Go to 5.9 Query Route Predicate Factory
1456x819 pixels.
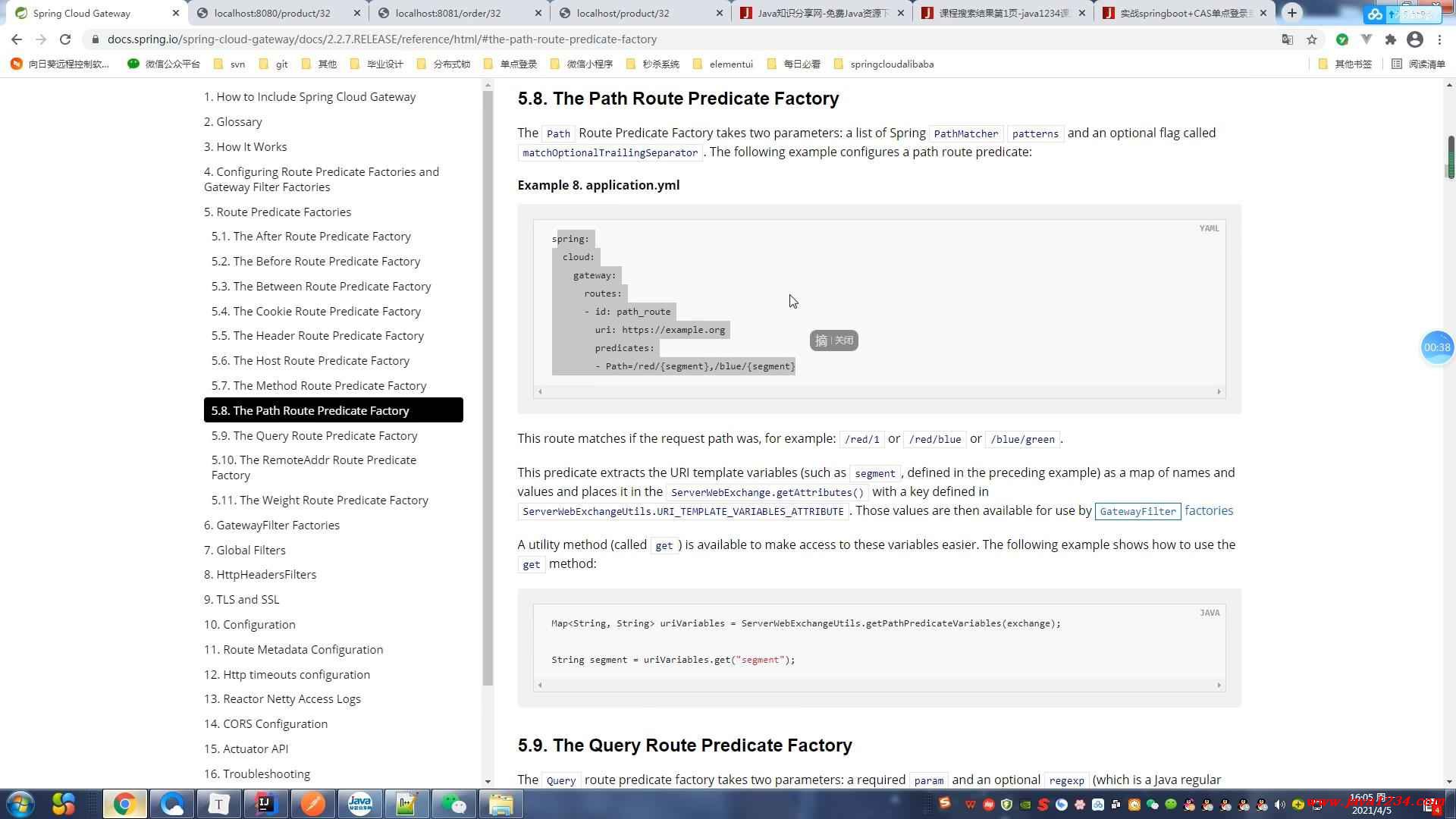point(314,435)
